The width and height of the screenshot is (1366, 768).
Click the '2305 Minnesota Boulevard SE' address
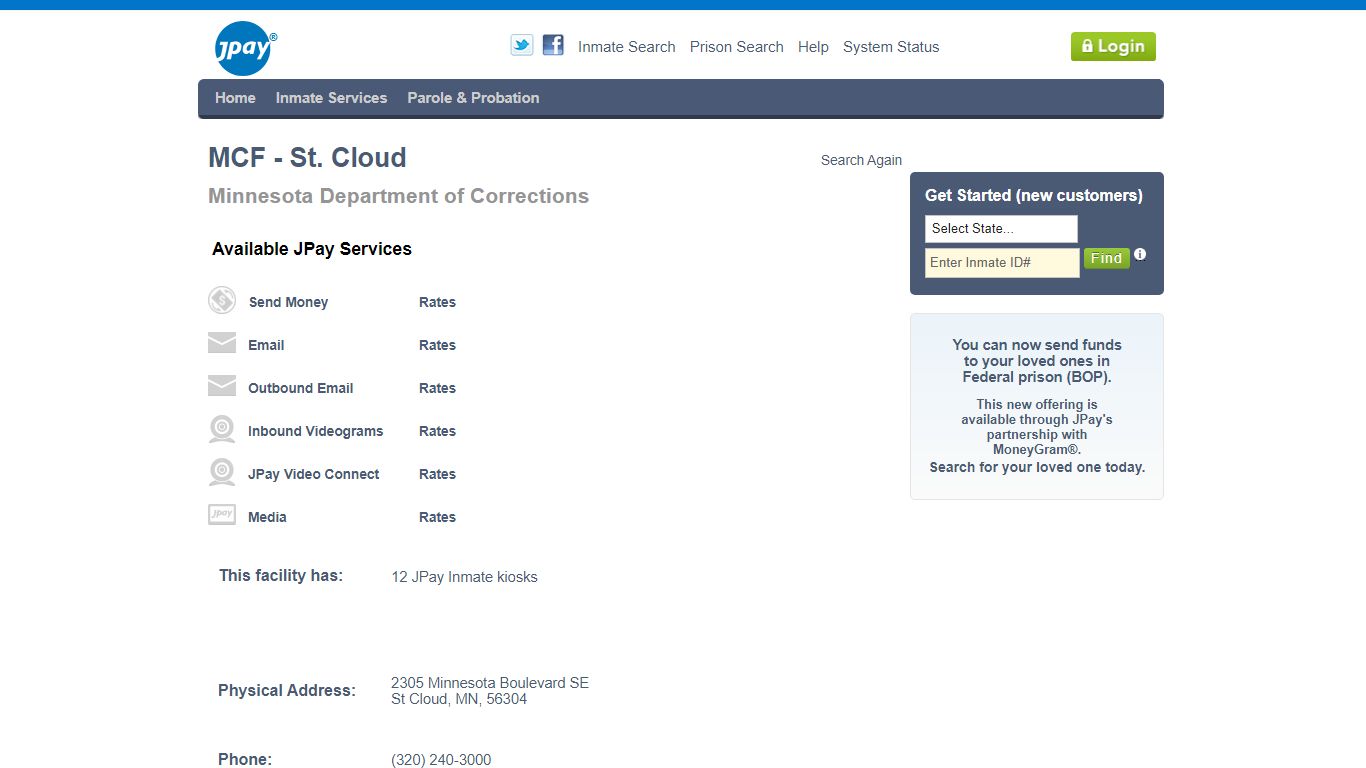point(490,683)
